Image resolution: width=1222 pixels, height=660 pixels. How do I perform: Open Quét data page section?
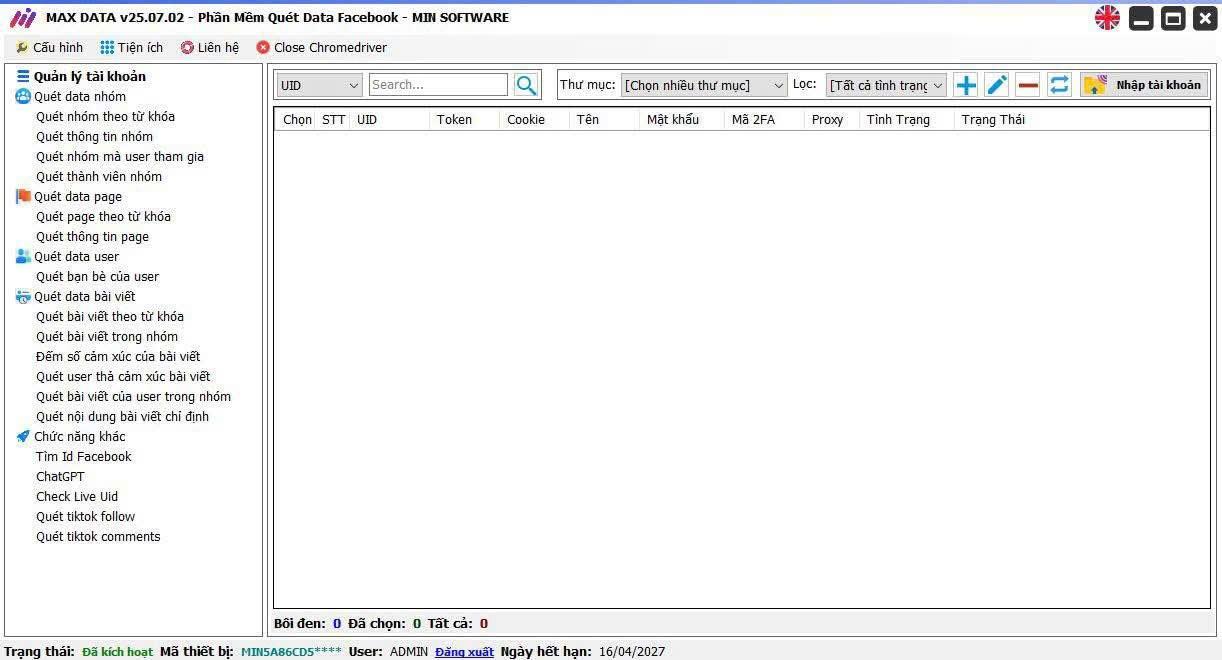[x=77, y=197]
